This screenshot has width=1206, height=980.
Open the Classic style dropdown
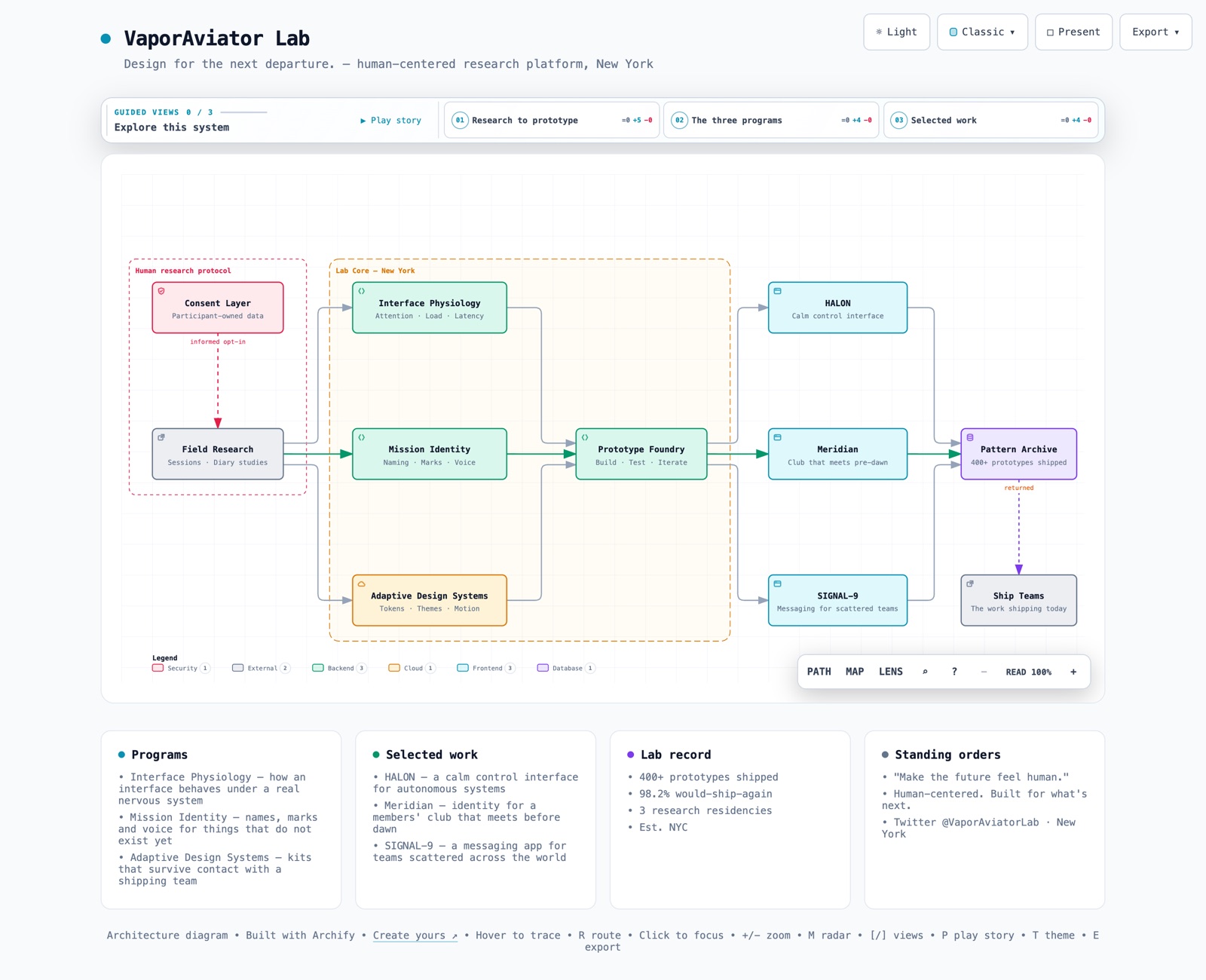tap(983, 32)
